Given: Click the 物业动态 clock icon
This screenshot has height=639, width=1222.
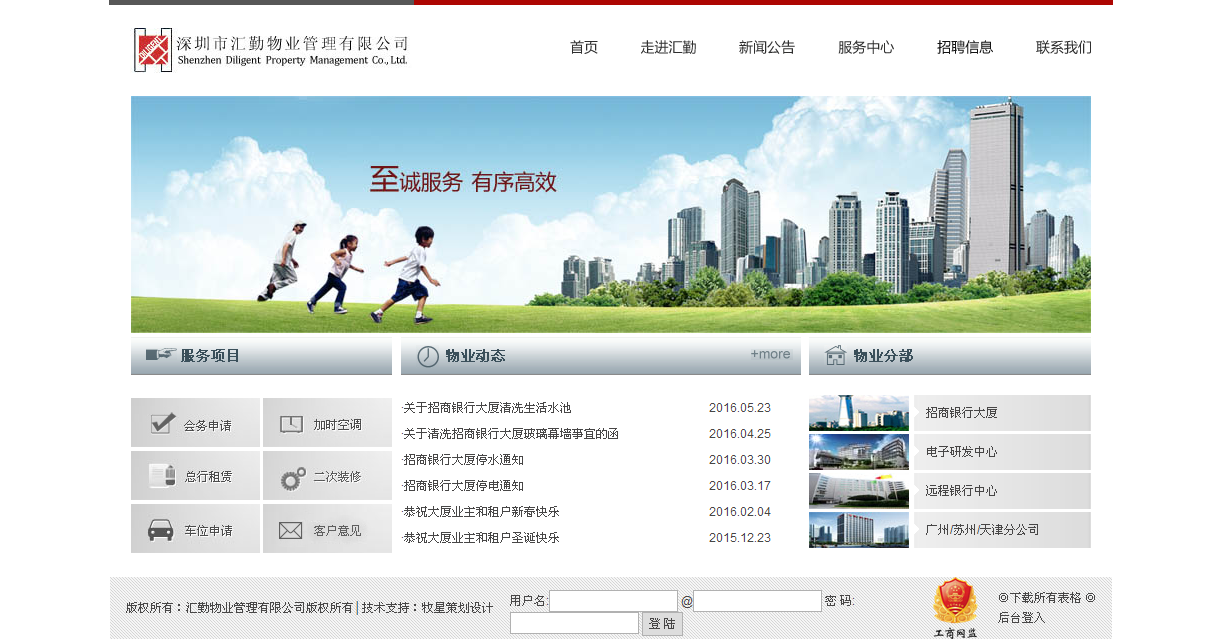Looking at the screenshot, I should 426,355.
